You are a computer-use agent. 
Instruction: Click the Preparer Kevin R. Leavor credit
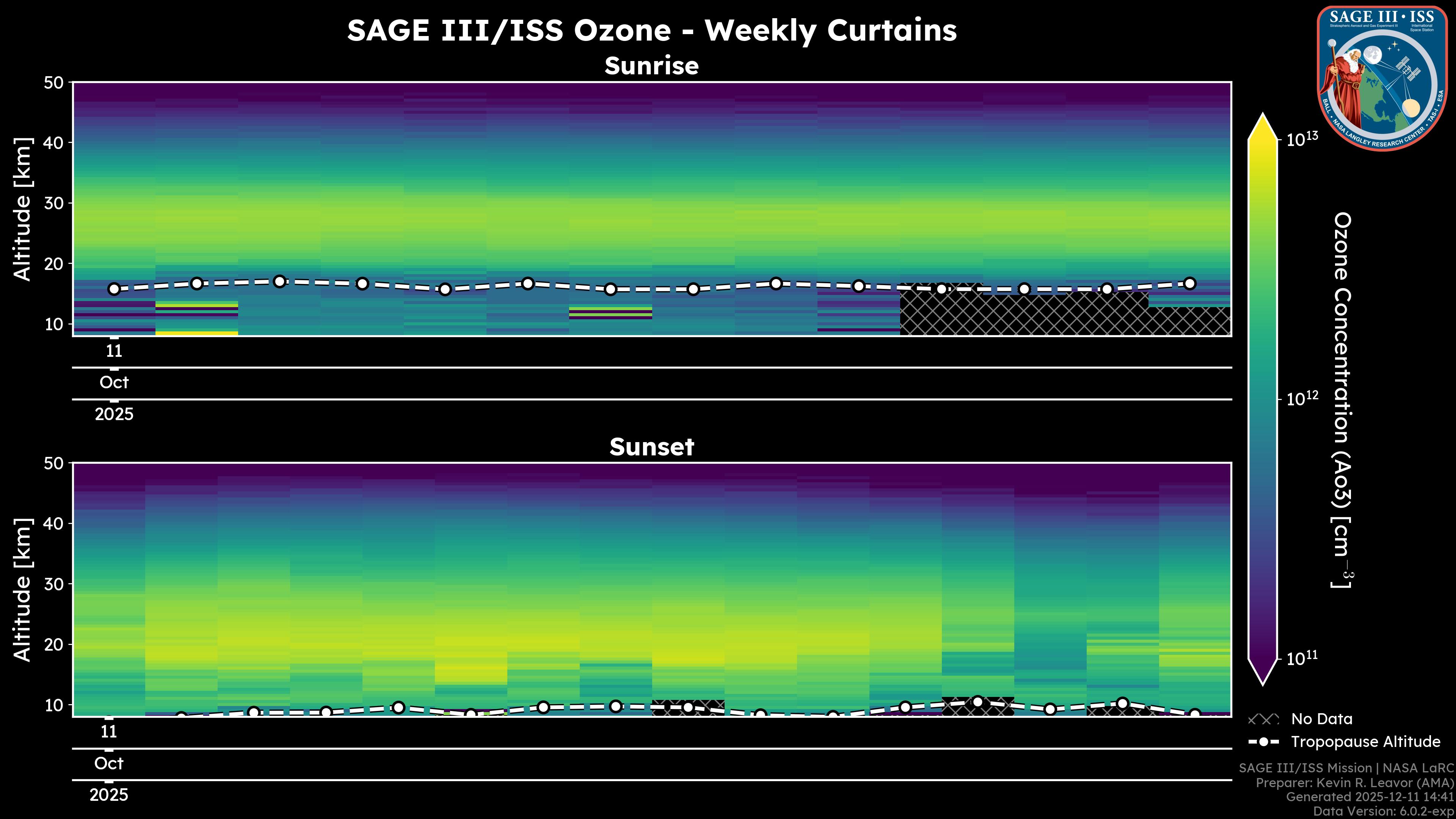pos(1354,783)
